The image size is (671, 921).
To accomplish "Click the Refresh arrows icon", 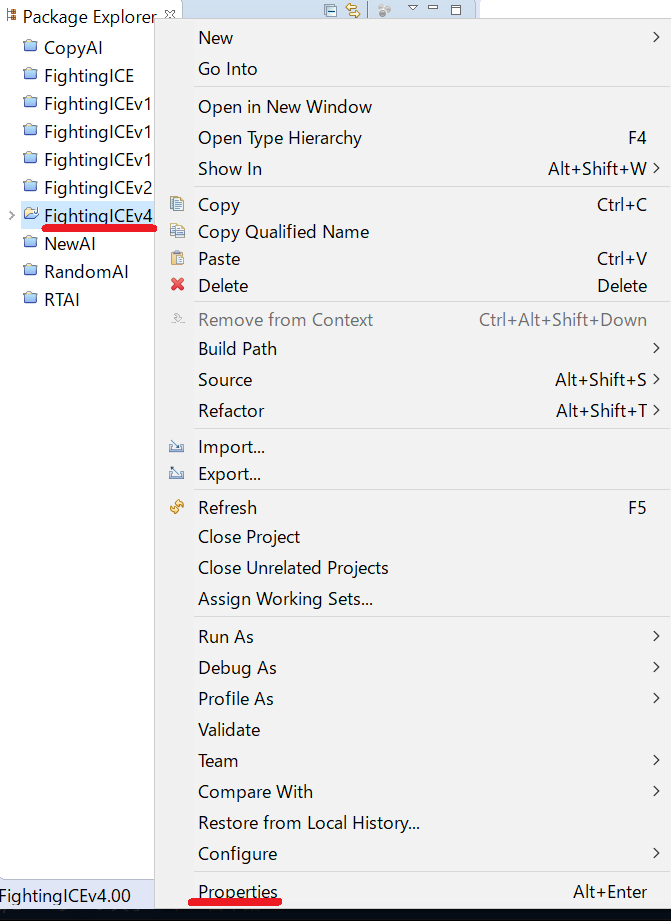I will click(177, 507).
